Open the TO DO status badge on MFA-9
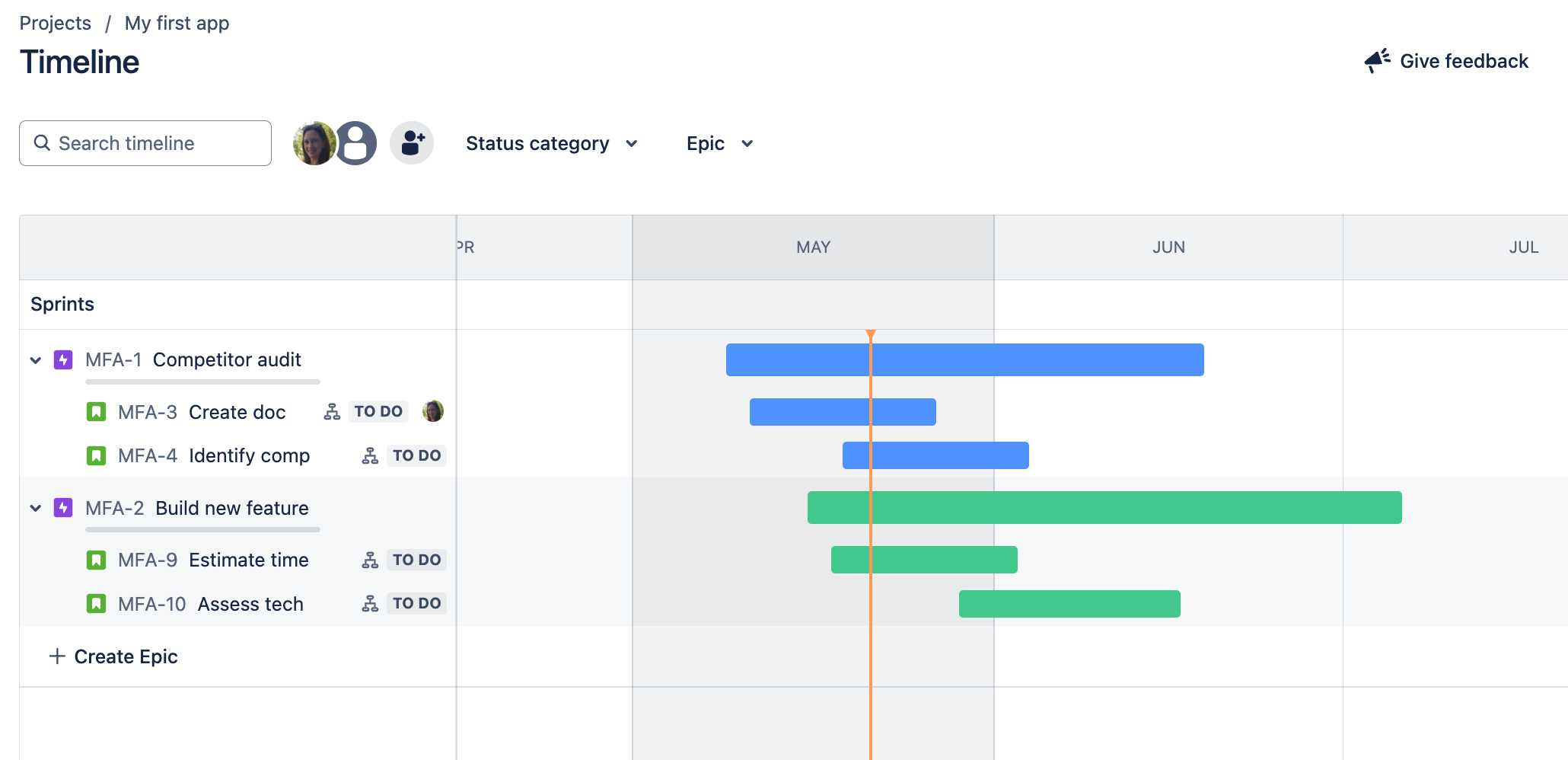Image resolution: width=1568 pixels, height=760 pixels. coord(416,559)
